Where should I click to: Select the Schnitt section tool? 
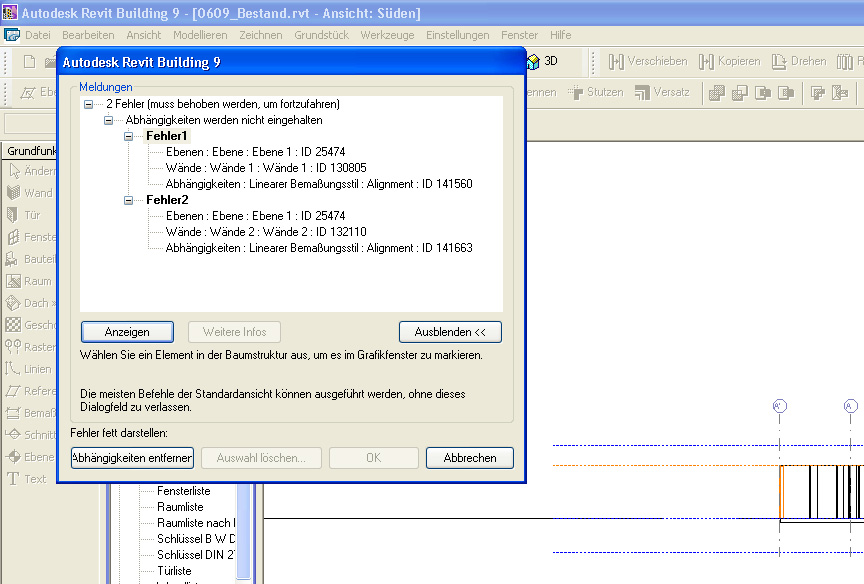tap(31, 435)
